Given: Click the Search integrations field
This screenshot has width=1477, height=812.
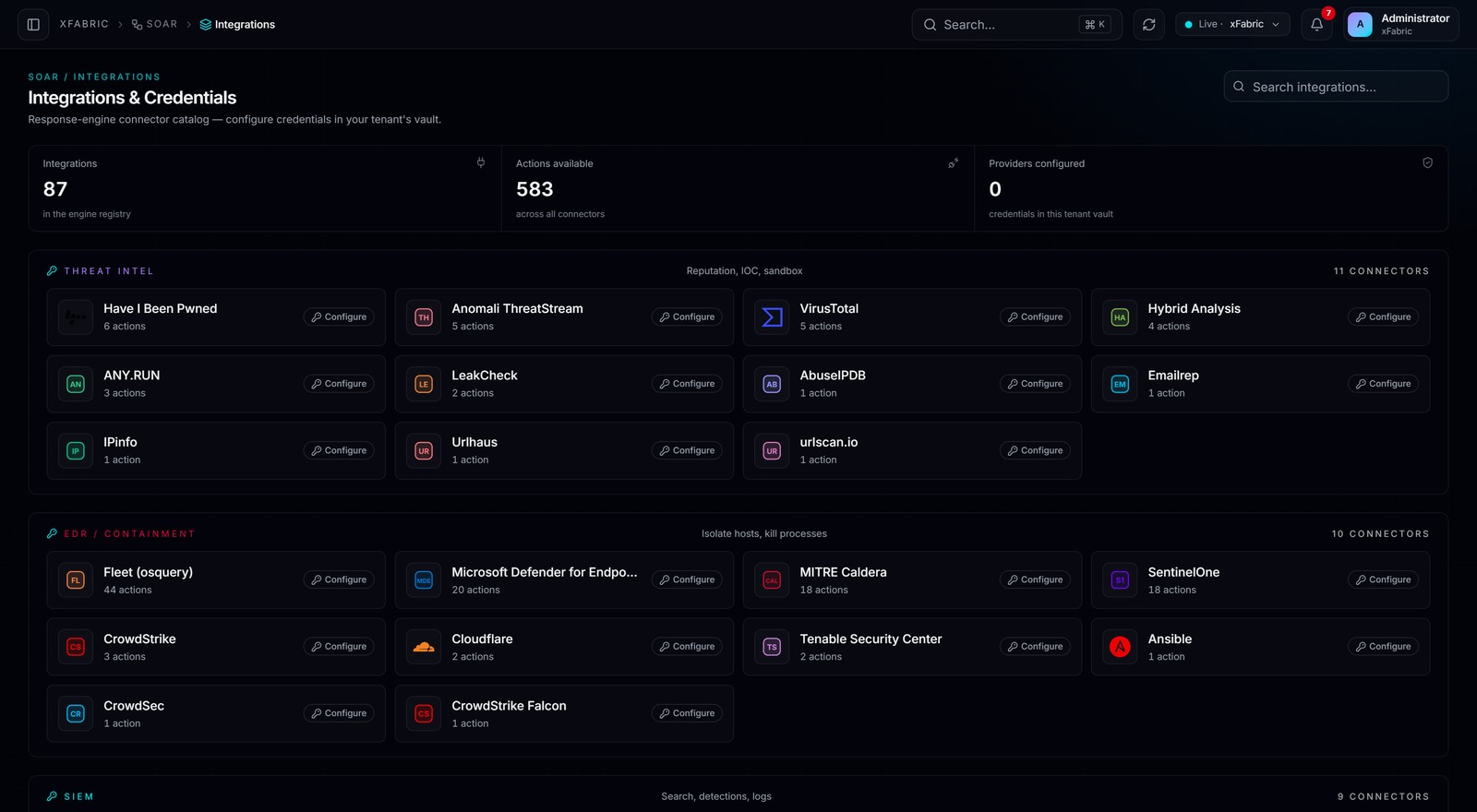Looking at the screenshot, I should point(1336,87).
